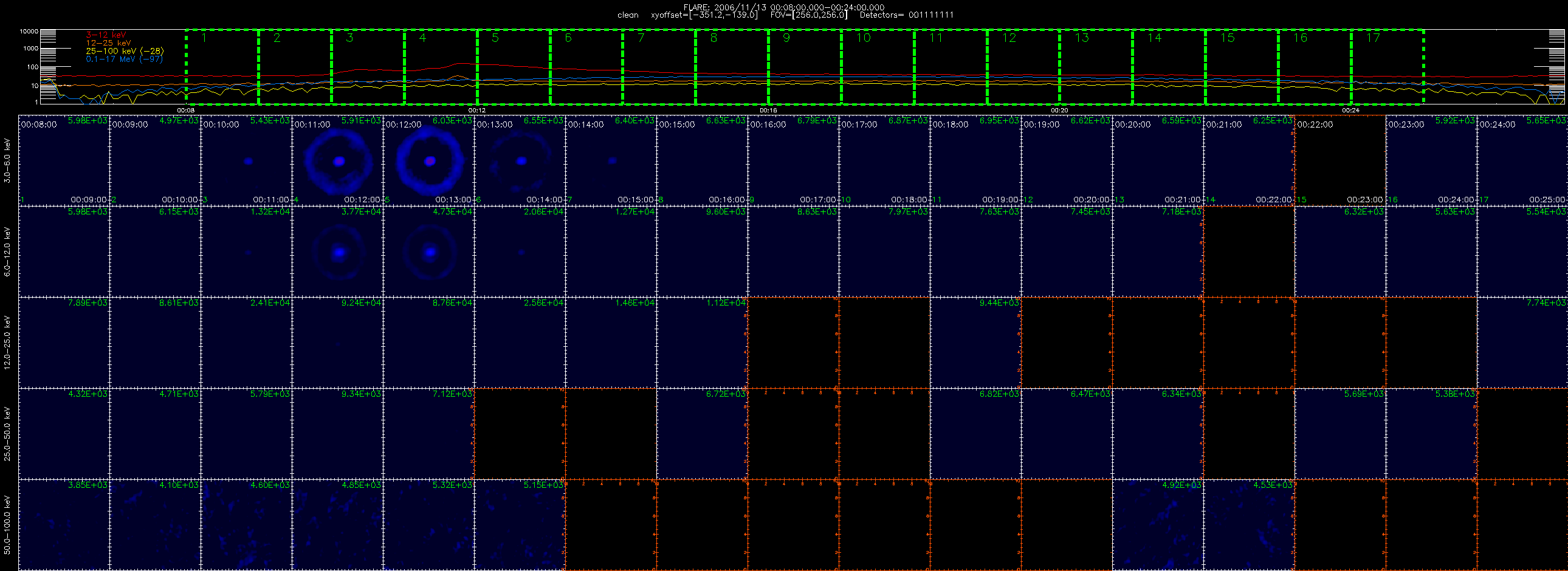Select time interval 6 on the lightcurve

click(x=586, y=66)
